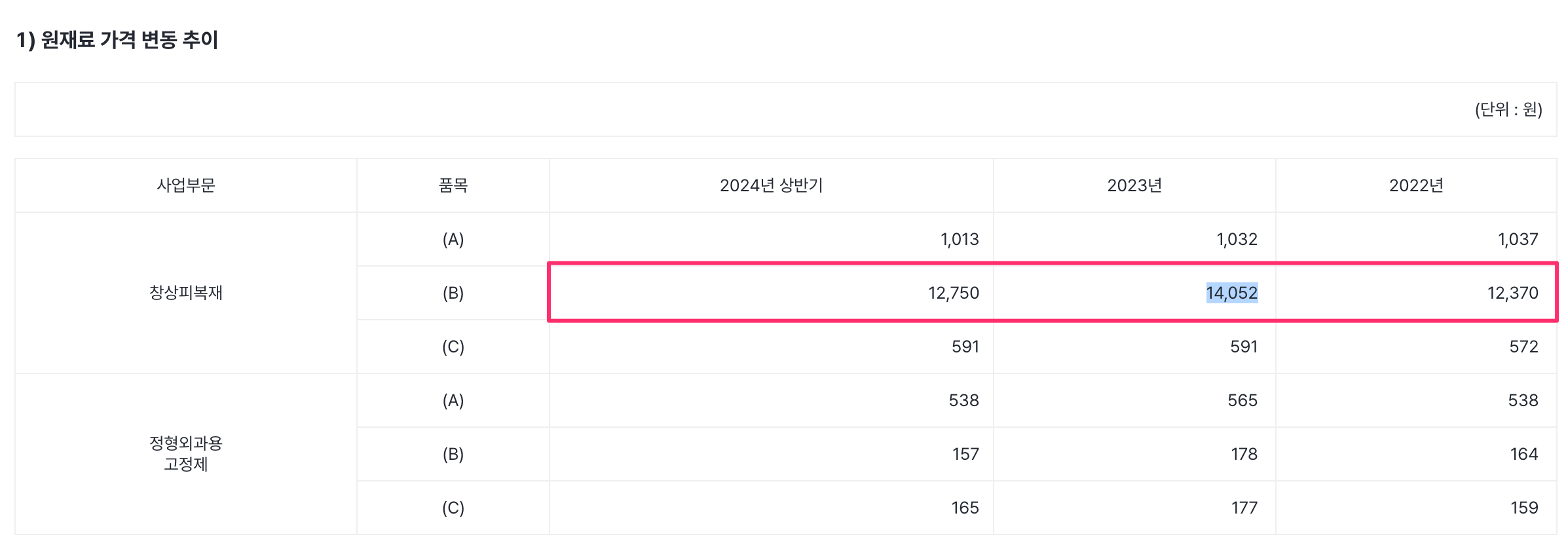Click the (단위 : 원) unit label
Image resolution: width=1568 pixels, height=545 pixels.
coord(1508,109)
